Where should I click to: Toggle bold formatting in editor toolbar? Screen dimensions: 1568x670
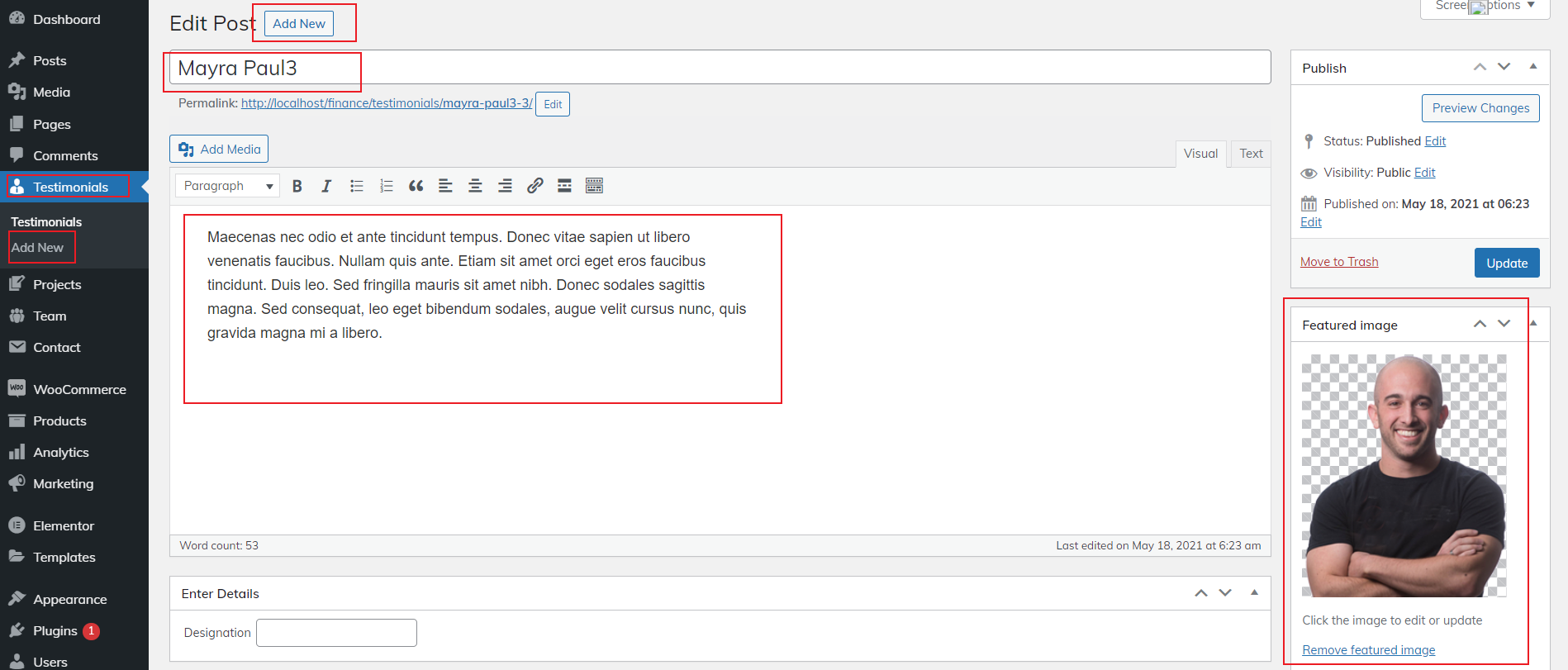pos(297,186)
